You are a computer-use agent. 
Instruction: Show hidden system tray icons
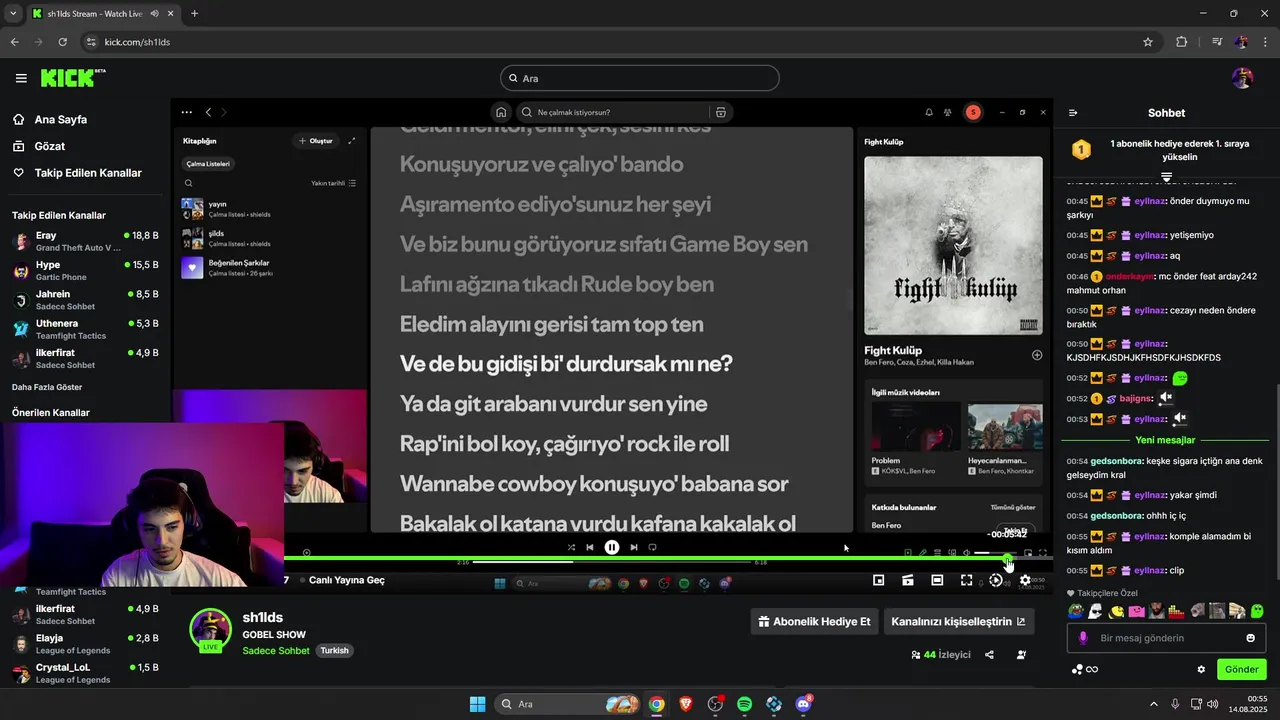[1153, 704]
